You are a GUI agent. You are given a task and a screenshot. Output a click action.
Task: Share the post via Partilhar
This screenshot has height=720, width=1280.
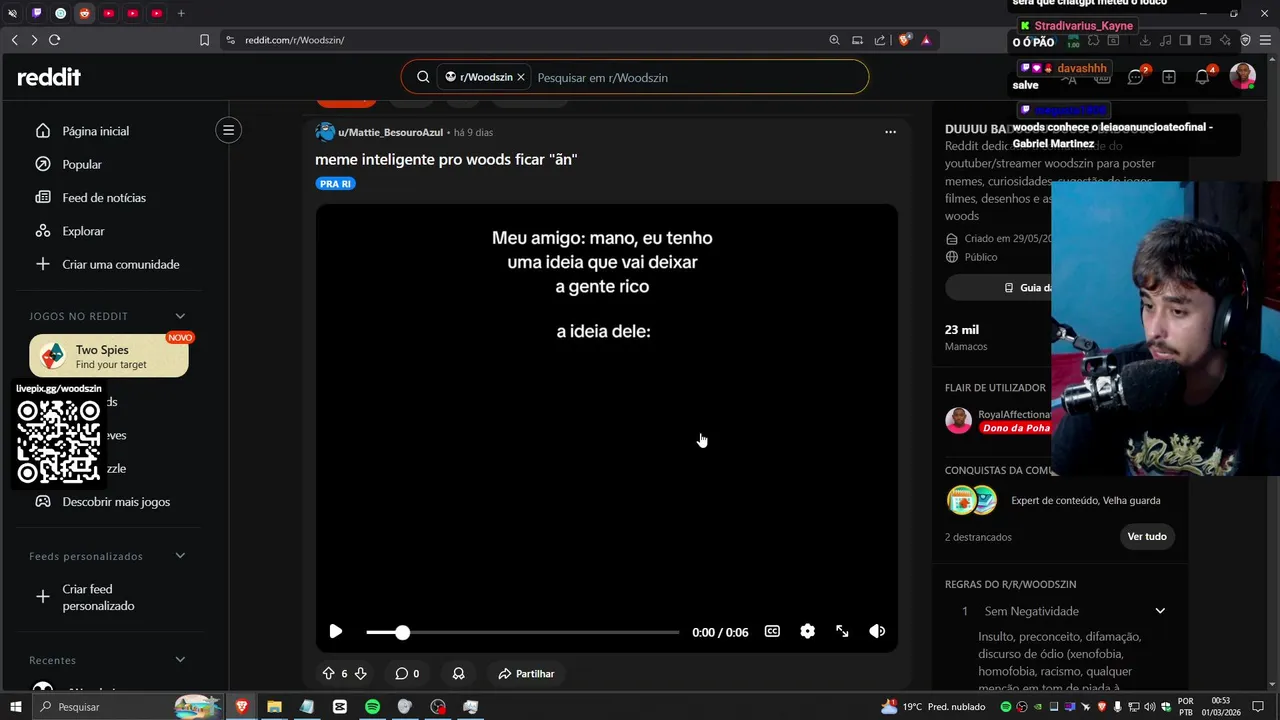tap(526, 674)
